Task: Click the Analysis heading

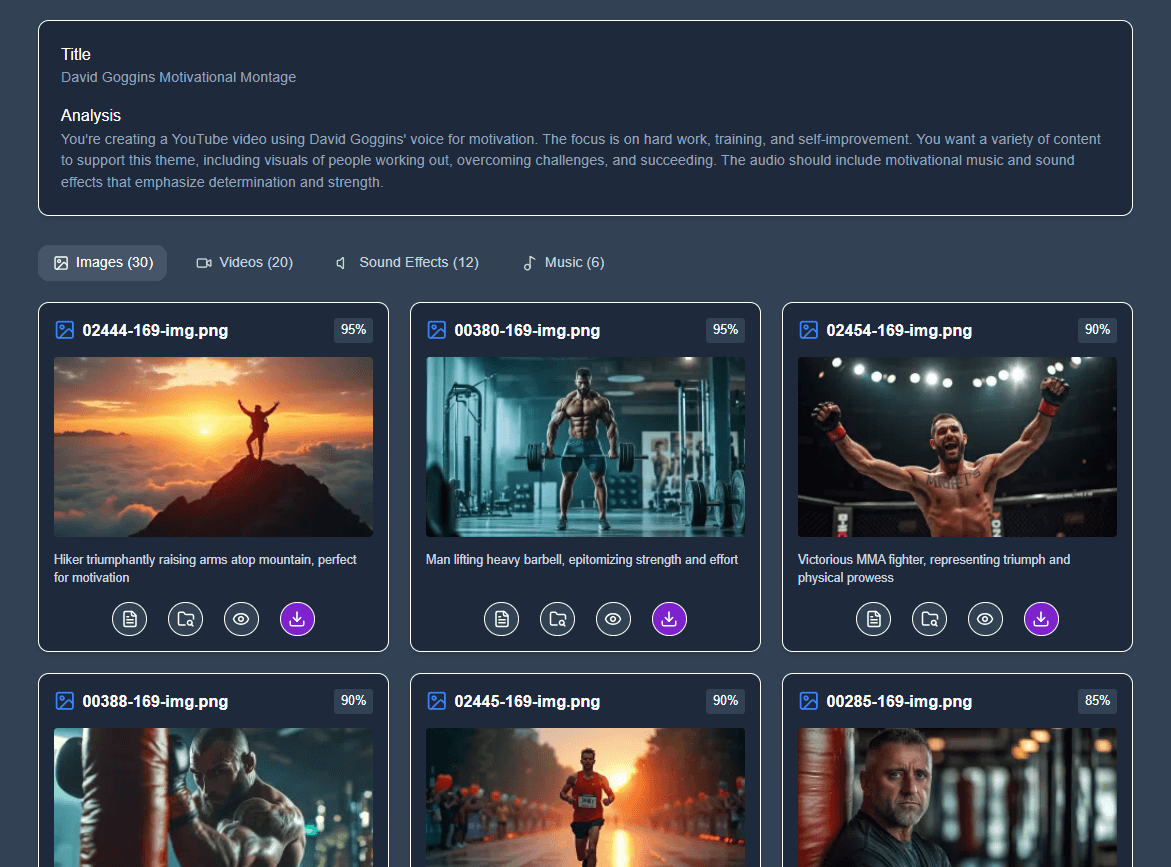Action: [x=90, y=116]
